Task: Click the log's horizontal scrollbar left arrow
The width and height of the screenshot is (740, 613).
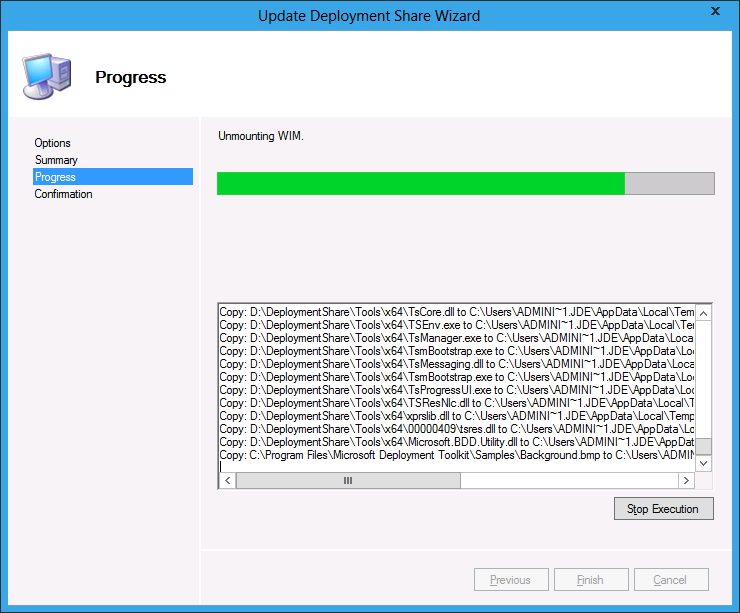Action: point(227,481)
